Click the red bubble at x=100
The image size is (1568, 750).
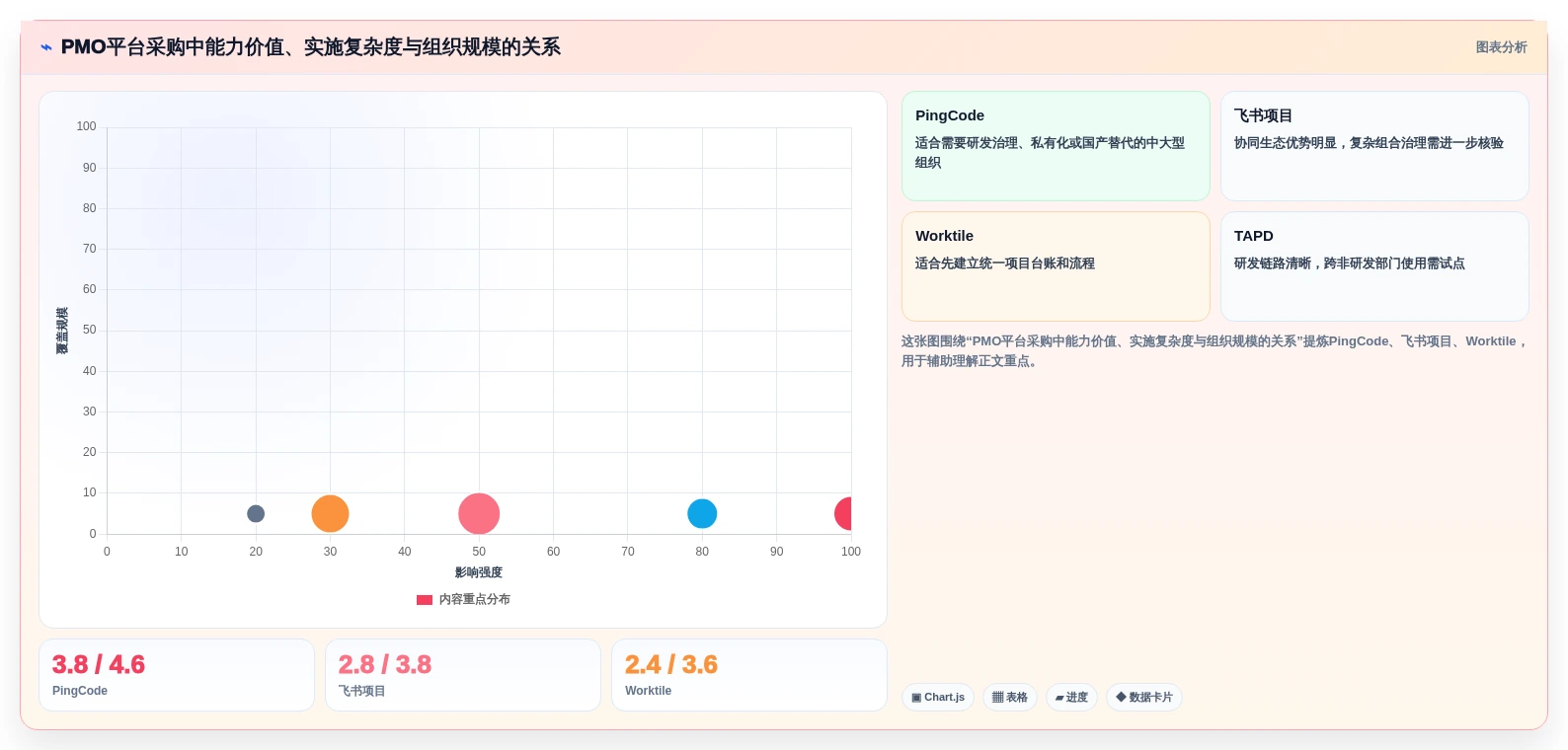[x=843, y=513]
